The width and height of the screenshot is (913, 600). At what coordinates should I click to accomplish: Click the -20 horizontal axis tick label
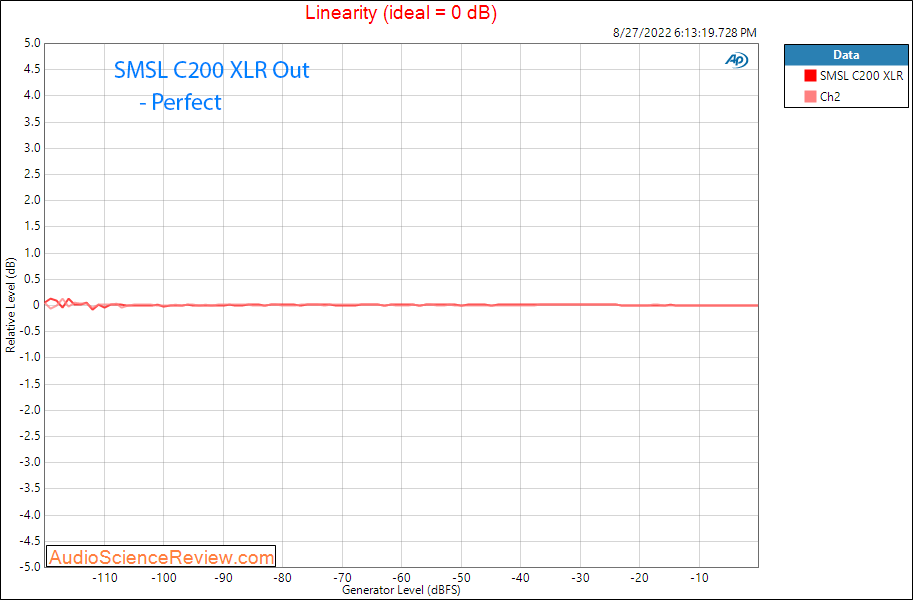(639, 578)
